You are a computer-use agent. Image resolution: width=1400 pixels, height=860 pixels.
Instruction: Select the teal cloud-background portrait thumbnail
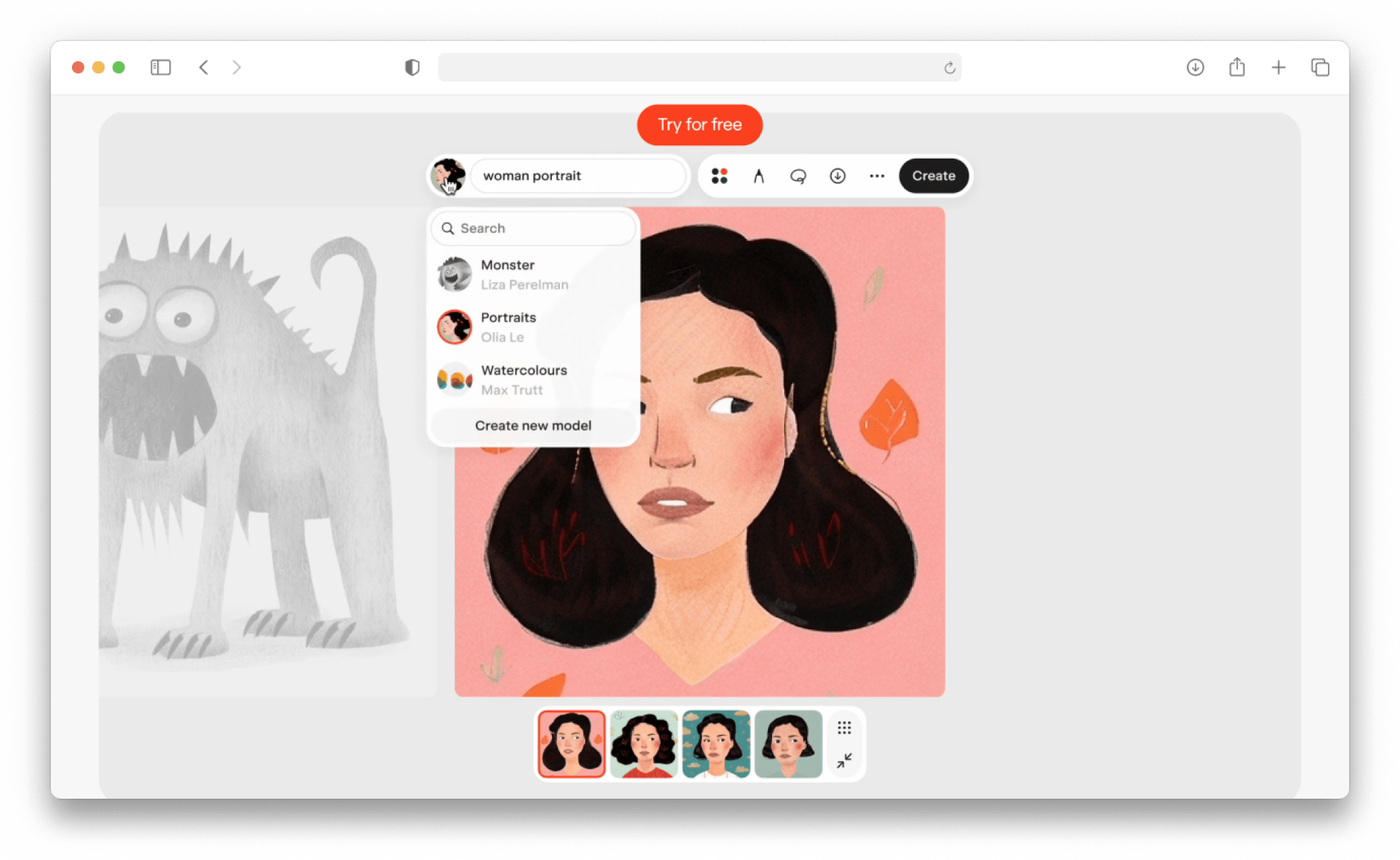(x=716, y=744)
